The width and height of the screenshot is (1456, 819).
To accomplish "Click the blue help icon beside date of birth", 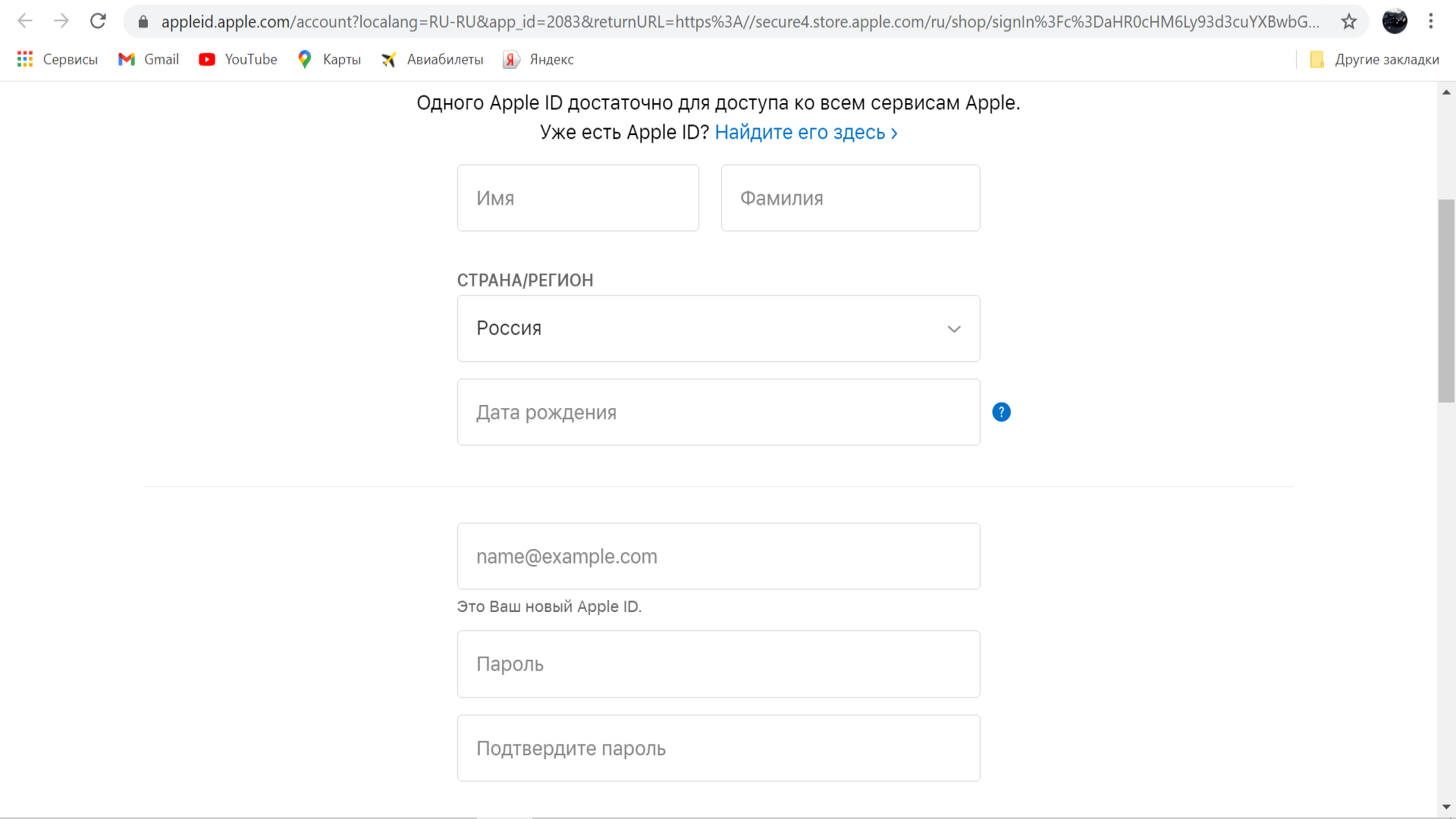I will coord(1001,412).
